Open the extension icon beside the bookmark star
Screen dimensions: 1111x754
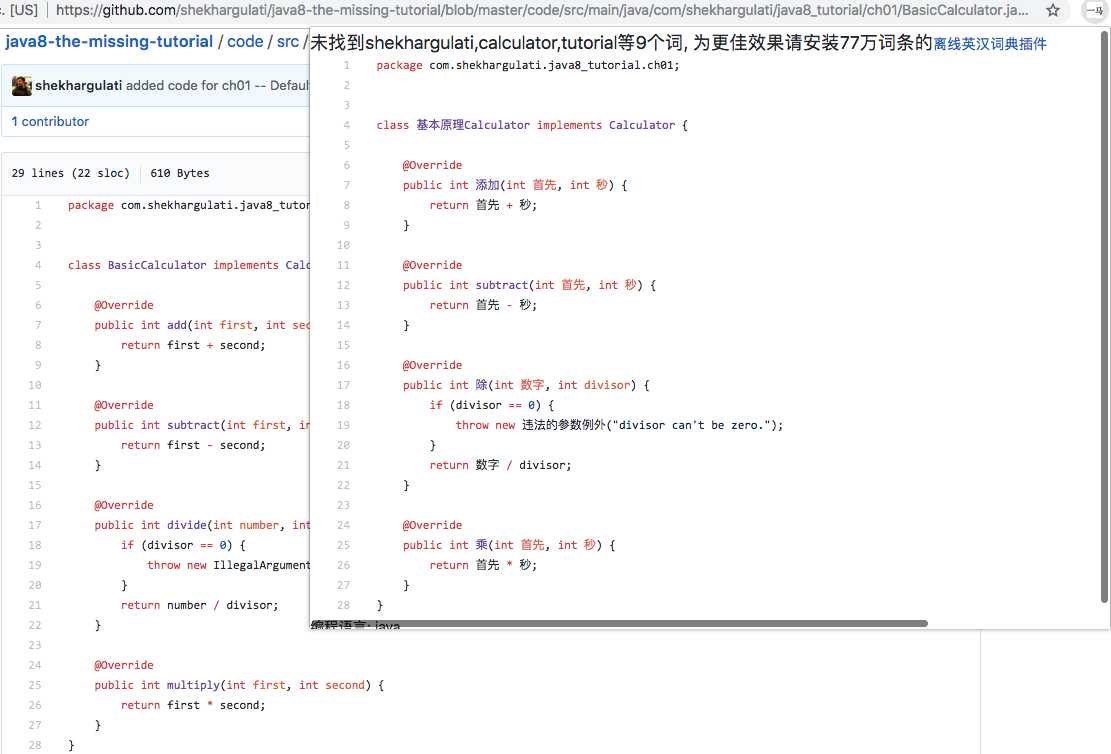point(1095,10)
